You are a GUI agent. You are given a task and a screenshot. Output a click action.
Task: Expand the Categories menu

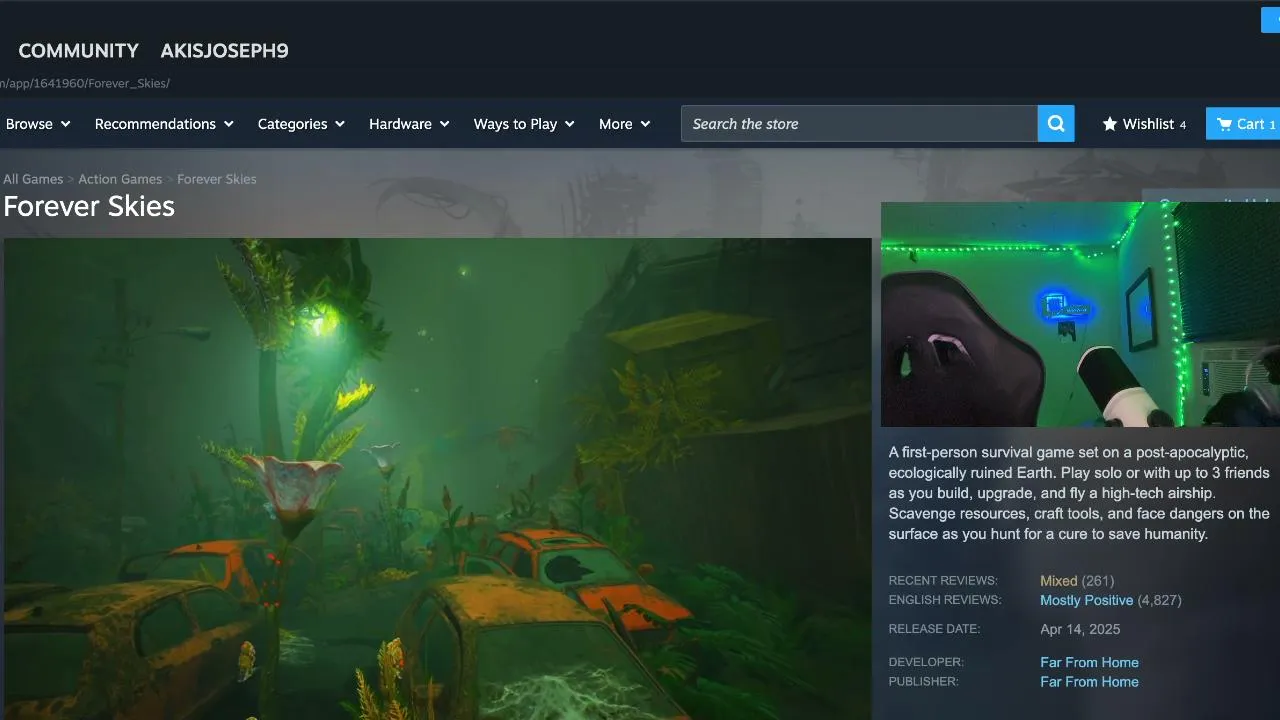point(301,124)
